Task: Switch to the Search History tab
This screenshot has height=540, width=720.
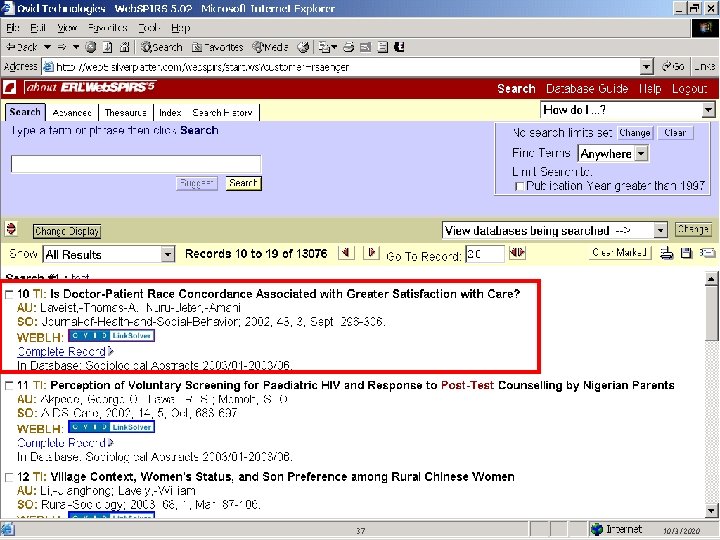Action: pyautogui.click(x=223, y=112)
